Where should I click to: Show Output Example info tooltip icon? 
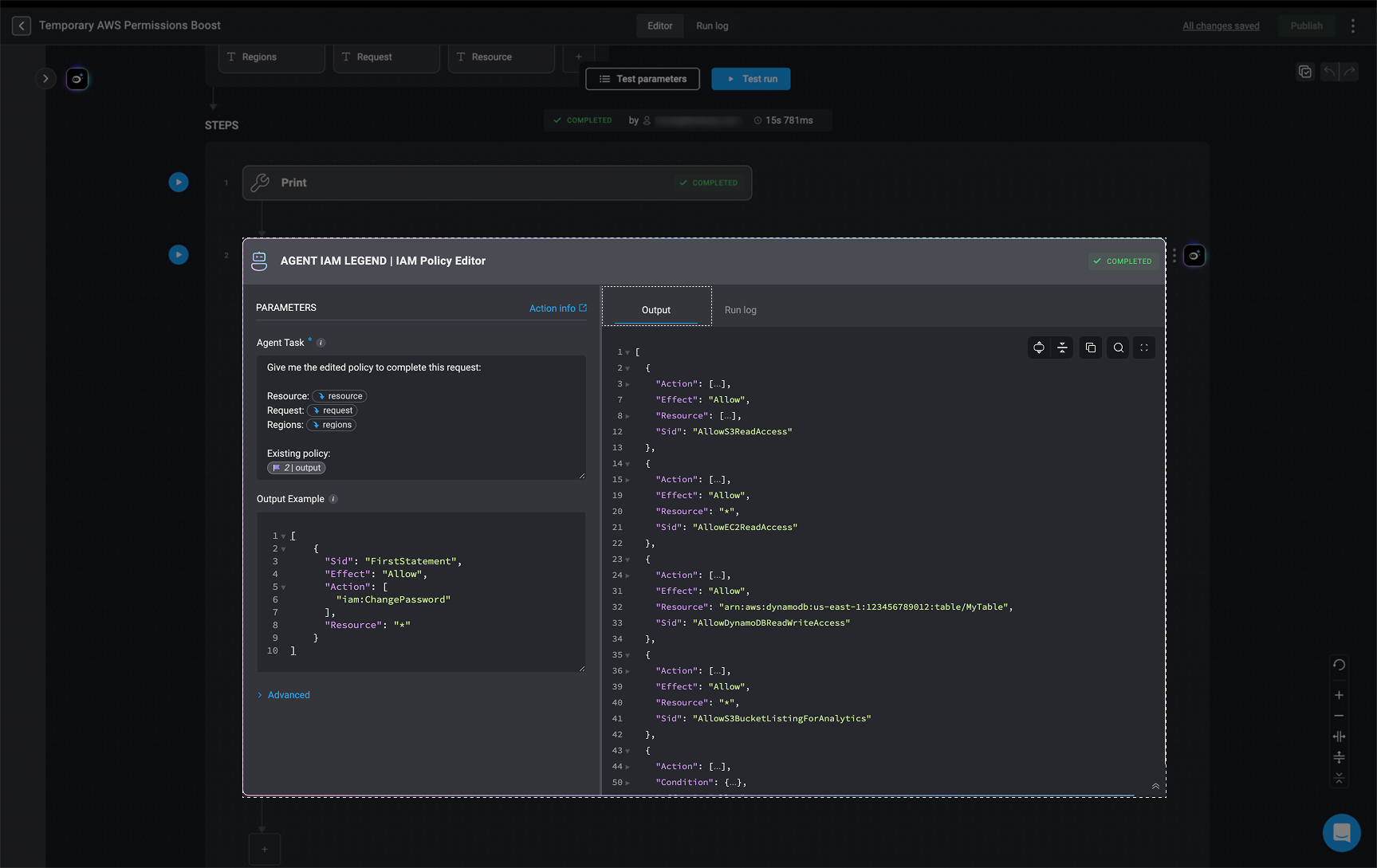coord(333,499)
